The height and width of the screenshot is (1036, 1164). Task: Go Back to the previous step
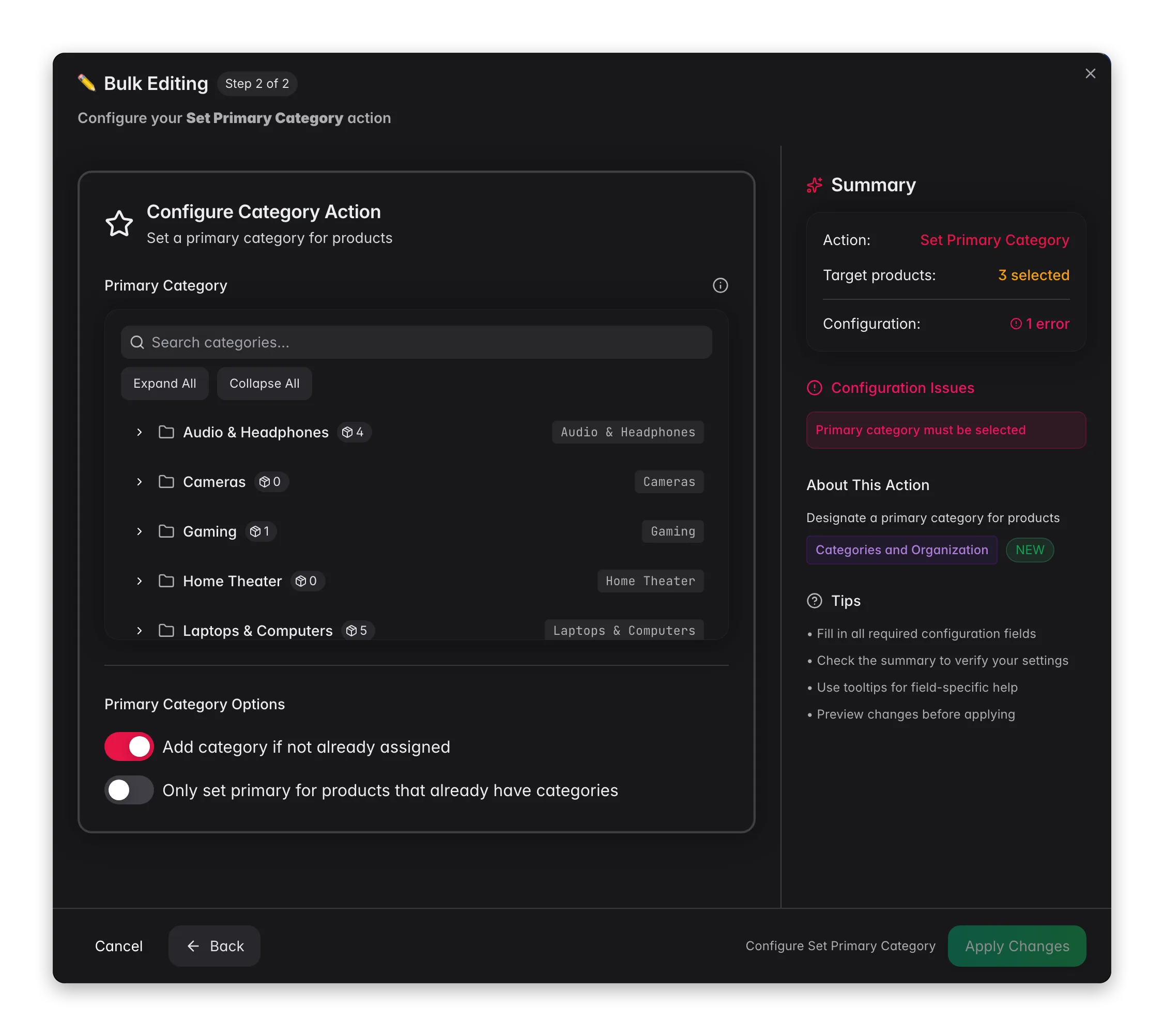point(214,946)
